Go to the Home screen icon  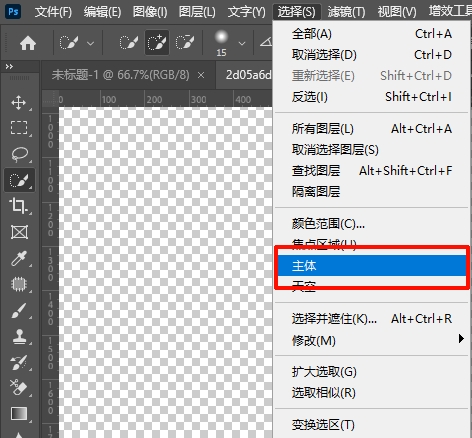(x=28, y=43)
